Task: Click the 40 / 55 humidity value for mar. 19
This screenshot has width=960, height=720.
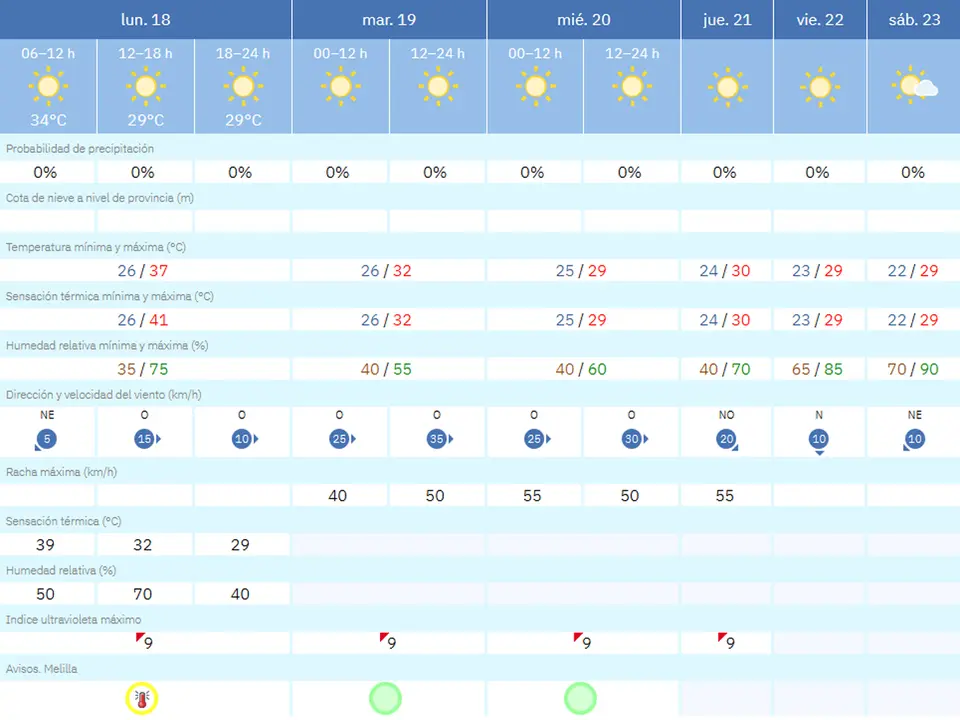Action: (x=386, y=369)
